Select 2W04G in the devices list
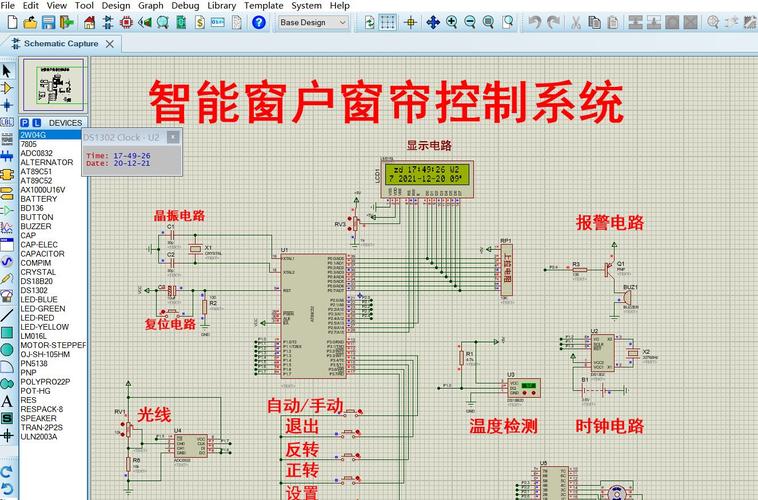 pos(50,135)
